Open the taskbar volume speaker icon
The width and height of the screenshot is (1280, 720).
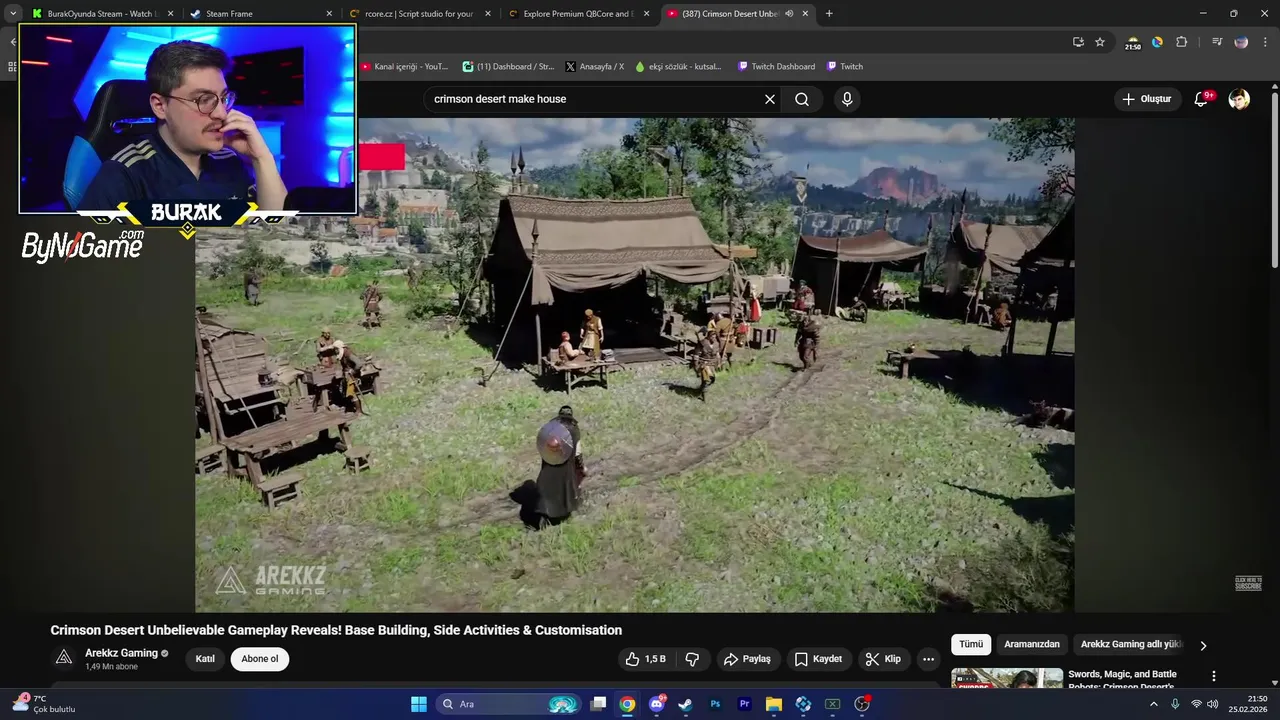[1213, 704]
